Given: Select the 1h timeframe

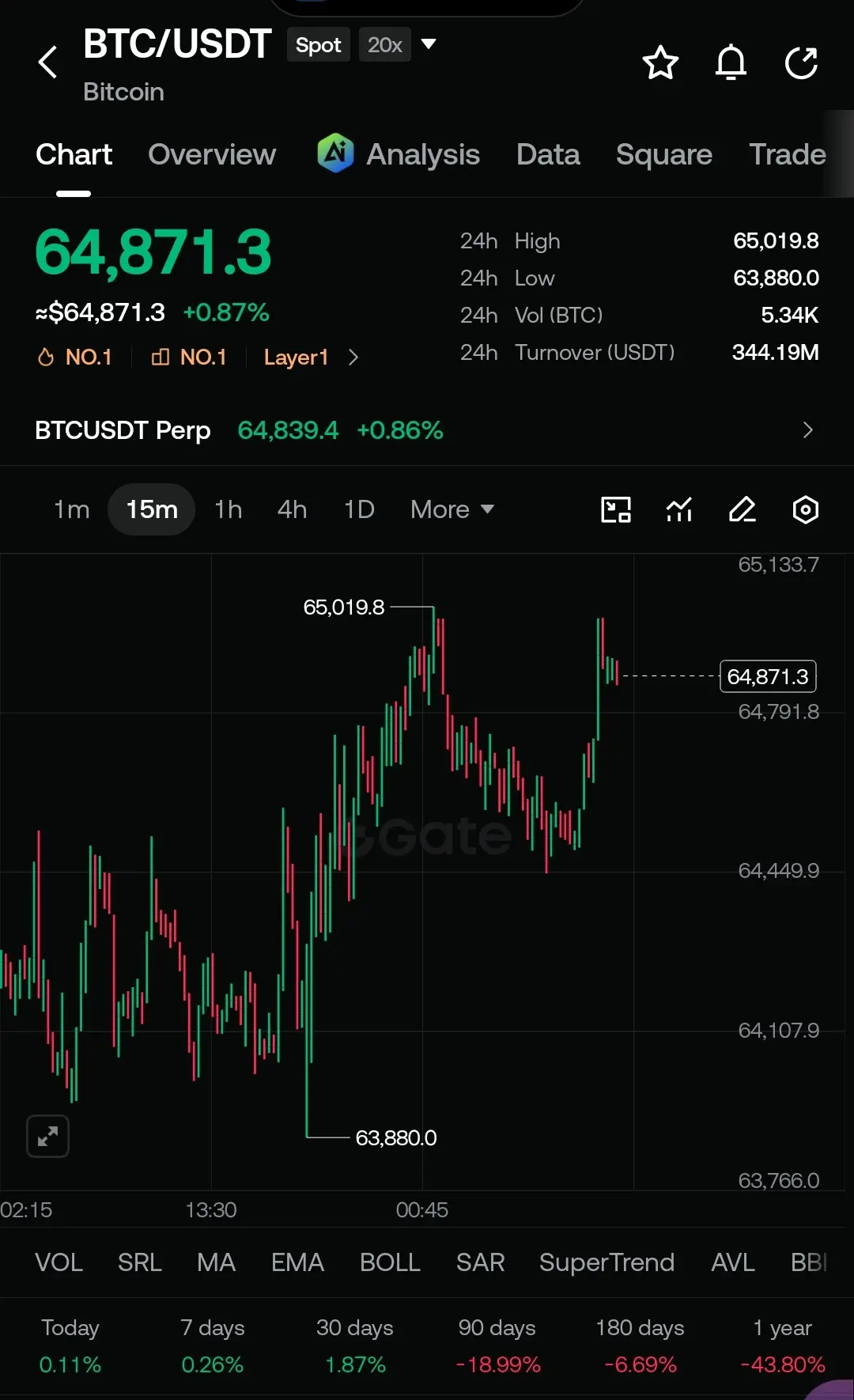Looking at the screenshot, I should pos(228,509).
